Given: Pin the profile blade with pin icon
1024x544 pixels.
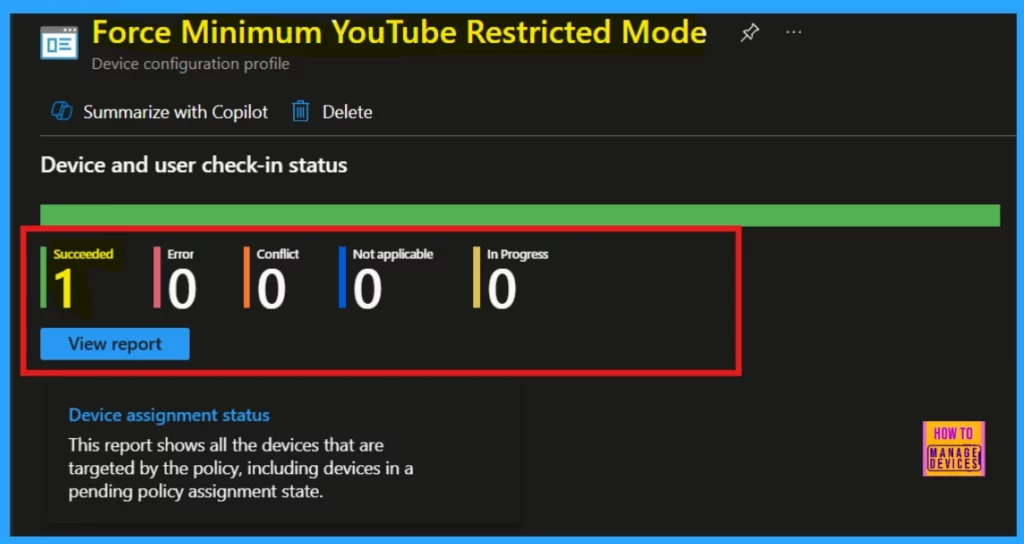Looking at the screenshot, I should click(749, 33).
